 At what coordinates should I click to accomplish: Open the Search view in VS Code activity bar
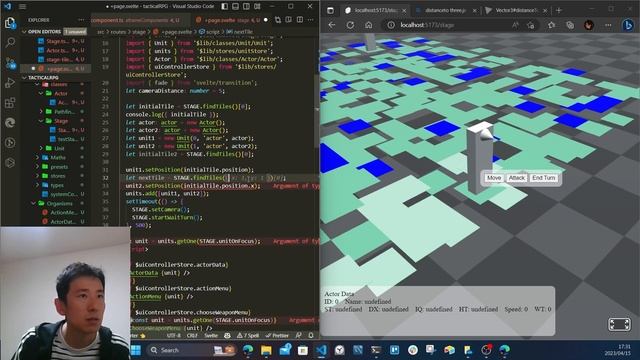10,42
